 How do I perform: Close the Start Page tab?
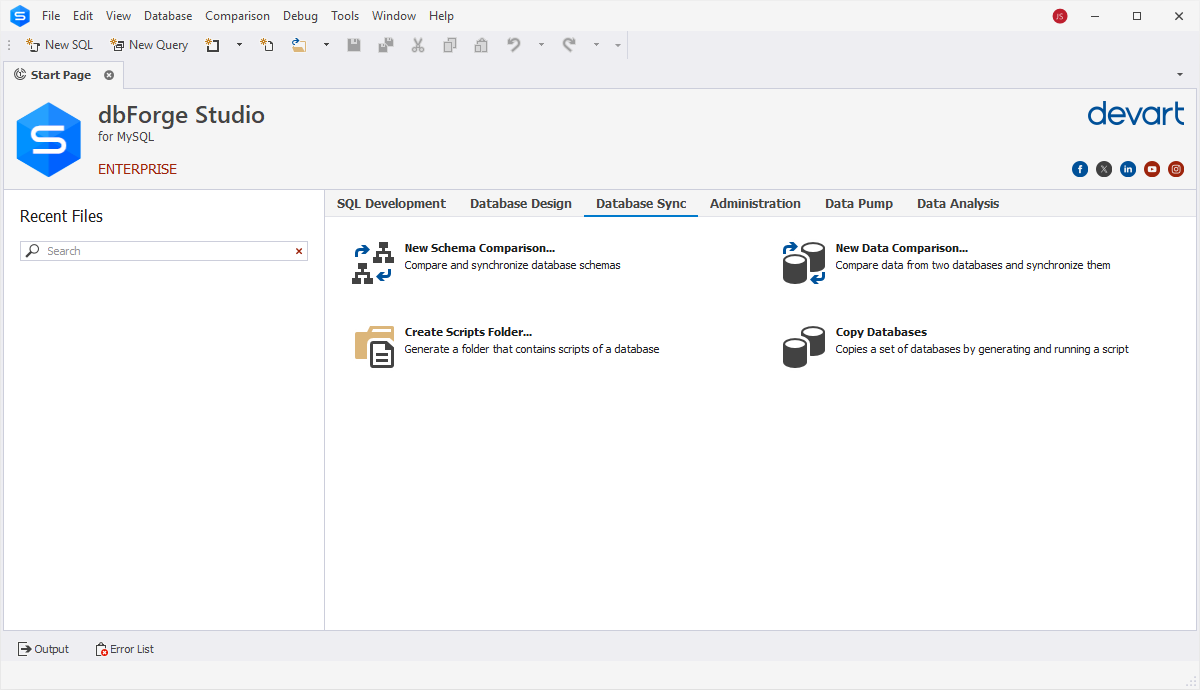[x=109, y=75]
